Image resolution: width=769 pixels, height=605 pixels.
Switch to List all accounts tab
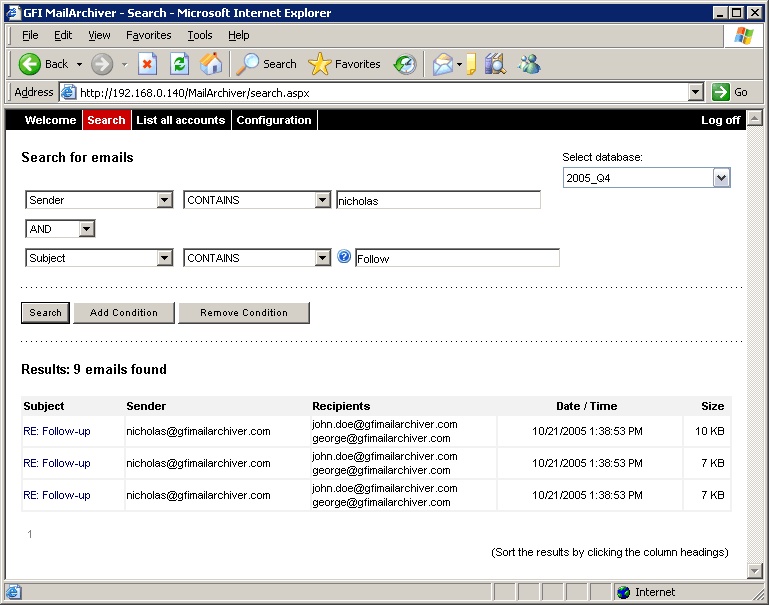coord(181,120)
